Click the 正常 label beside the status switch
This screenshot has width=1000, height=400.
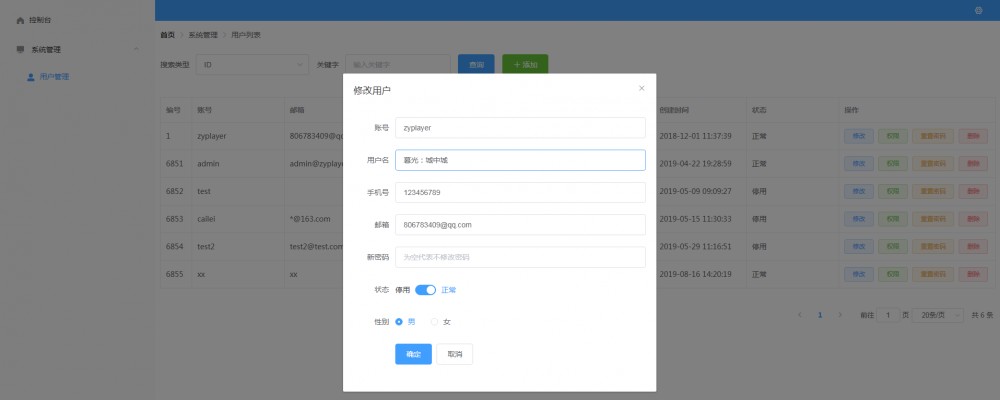point(449,290)
